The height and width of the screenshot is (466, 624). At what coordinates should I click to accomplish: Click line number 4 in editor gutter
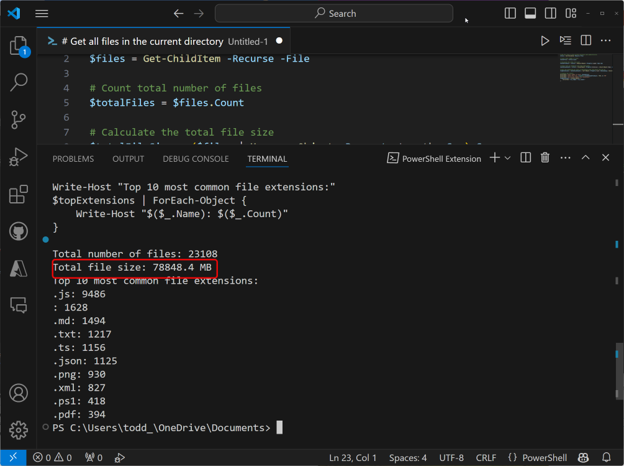point(66,88)
